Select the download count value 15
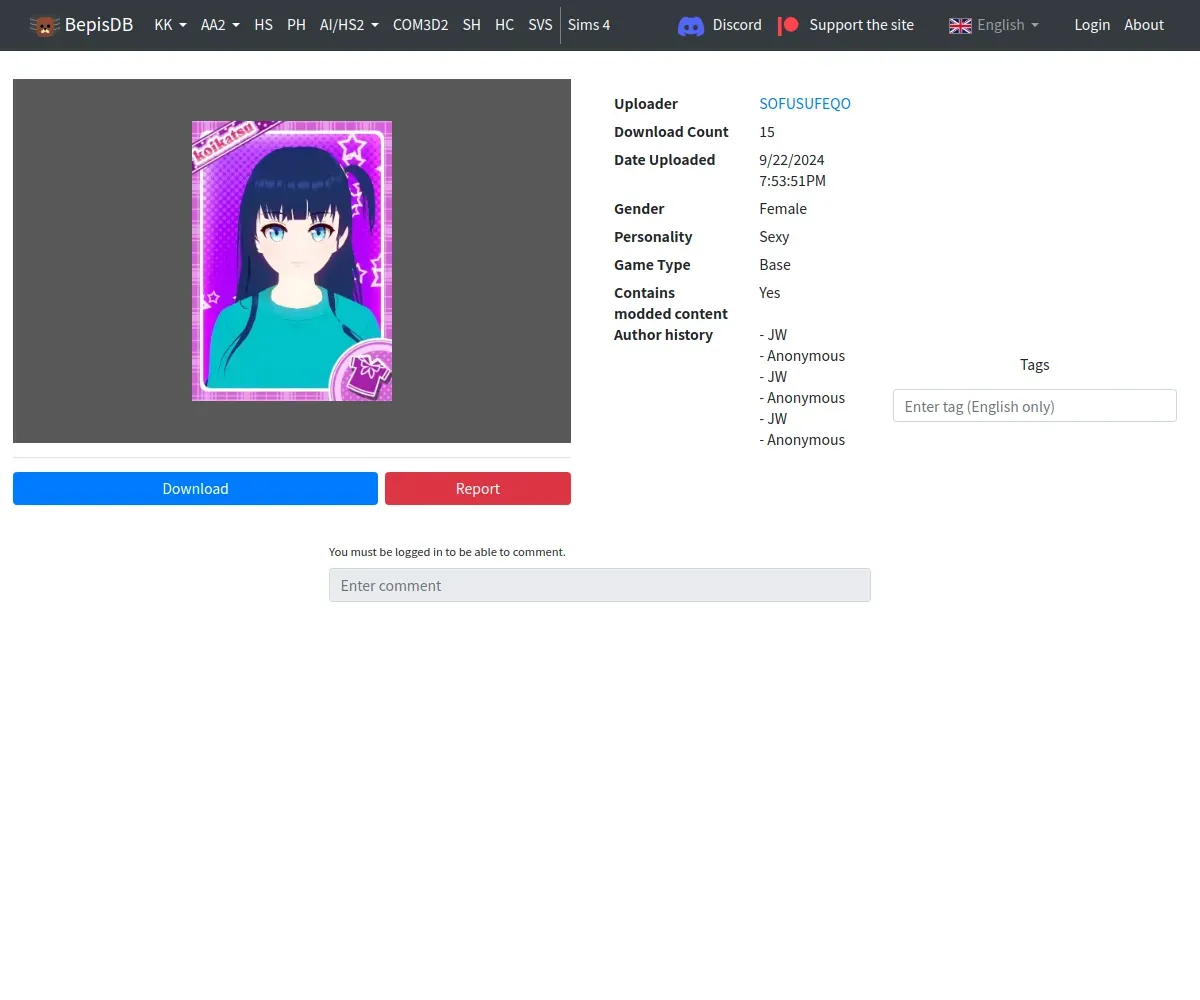The width and height of the screenshot is (1200, 1000). pos(767,132)
